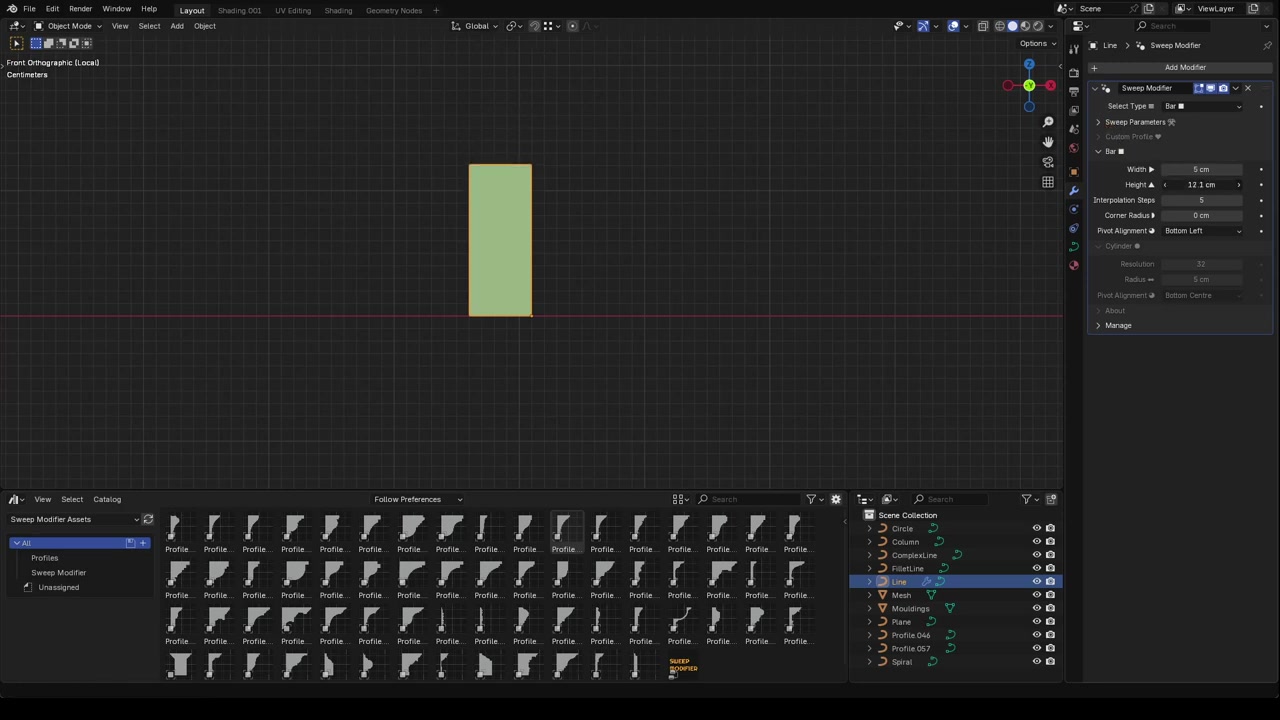The height and width of the screenshot is (720, 1280).
Task: Select the Sweep Modifier catalog in asset browser
Action: click(x=58, y=572)
